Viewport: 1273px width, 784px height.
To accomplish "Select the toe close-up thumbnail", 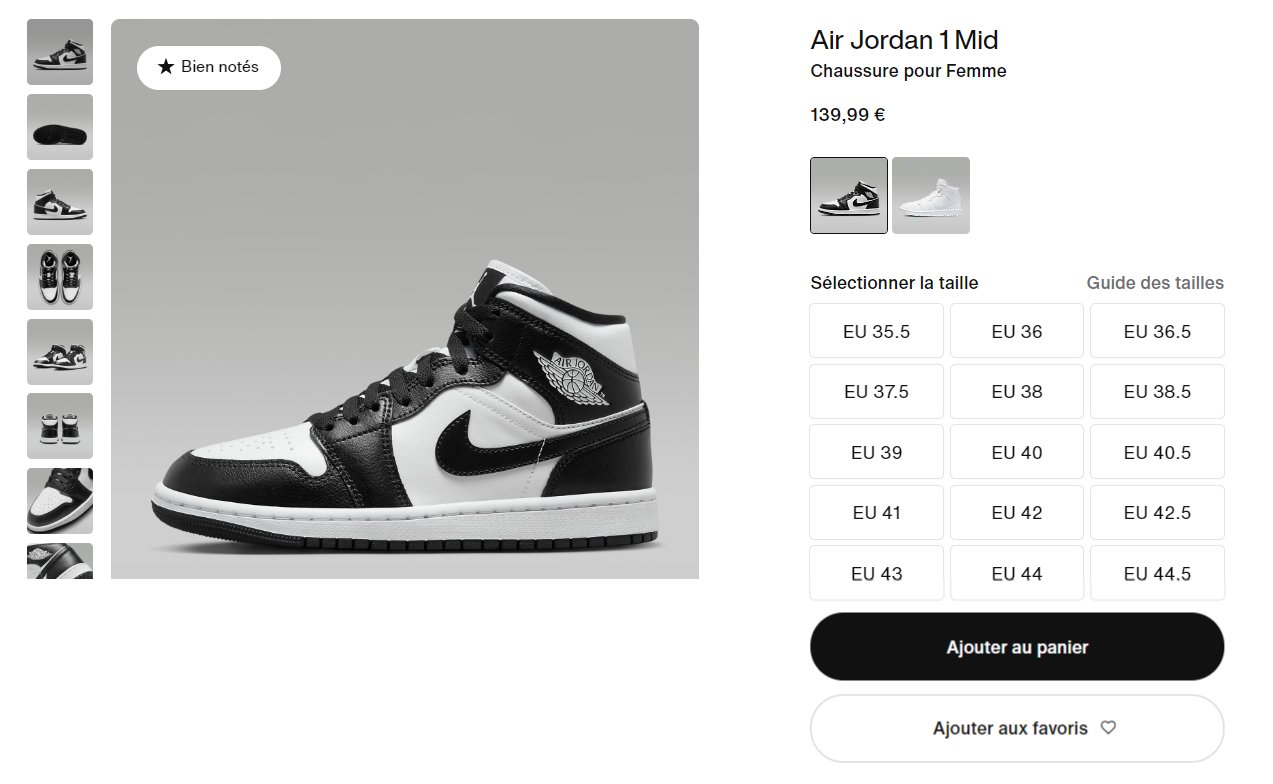I will click(x=60, y=501).
